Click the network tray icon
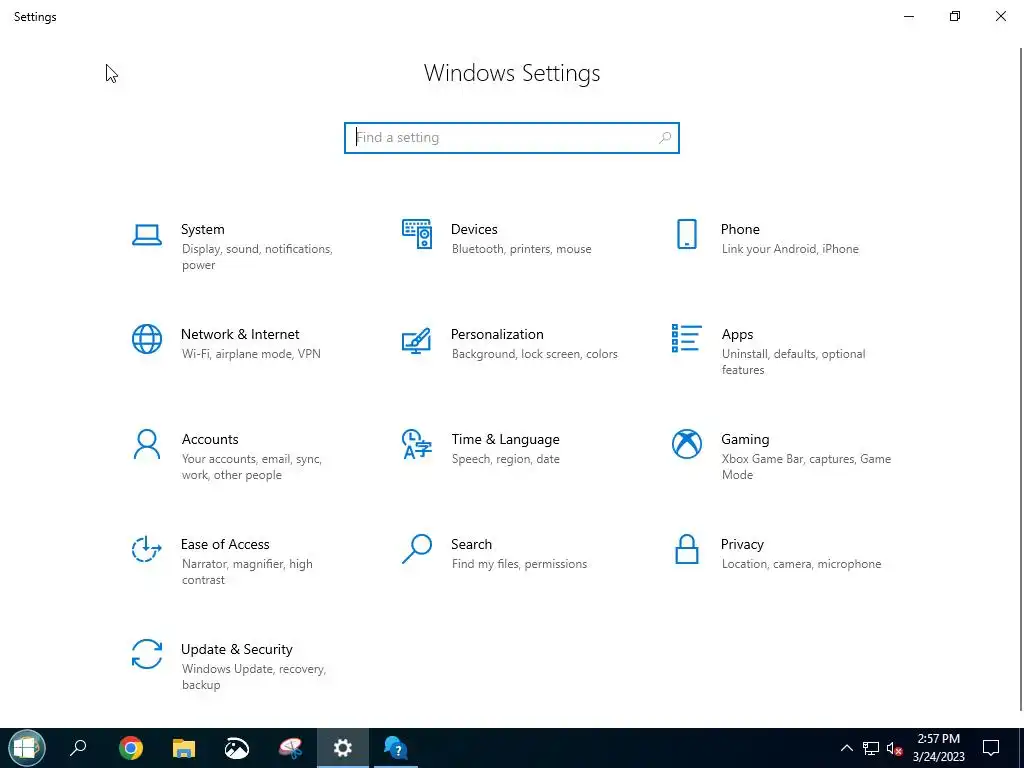 (871, 748)
